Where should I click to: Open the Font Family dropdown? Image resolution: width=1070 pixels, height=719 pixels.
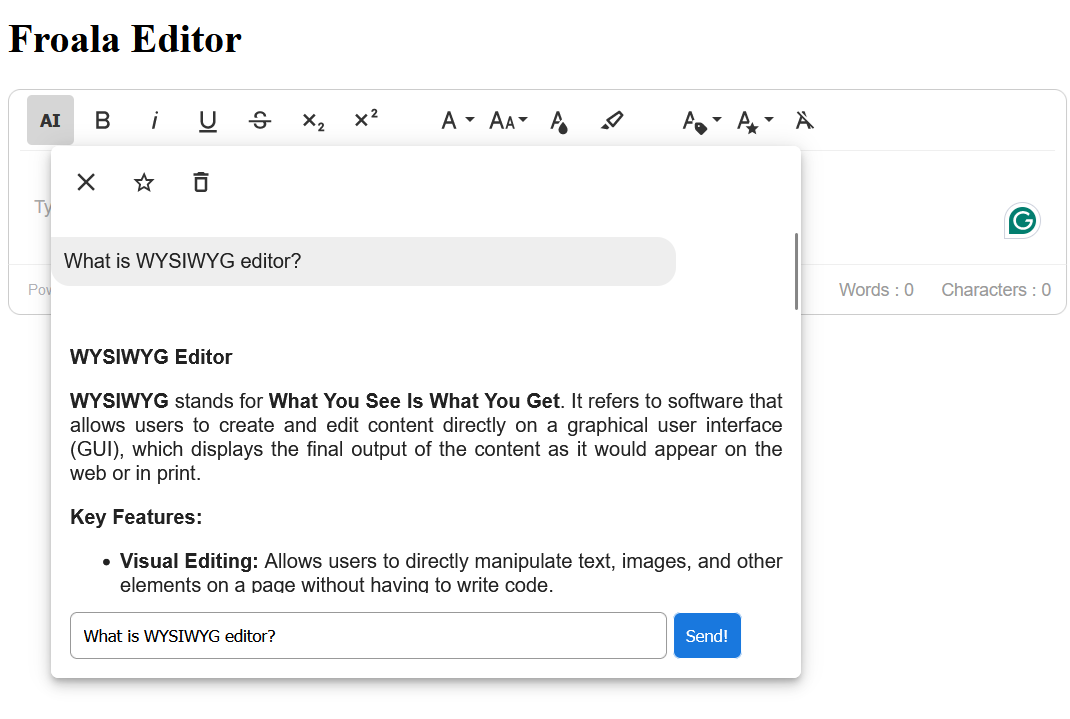pos(455,120)
